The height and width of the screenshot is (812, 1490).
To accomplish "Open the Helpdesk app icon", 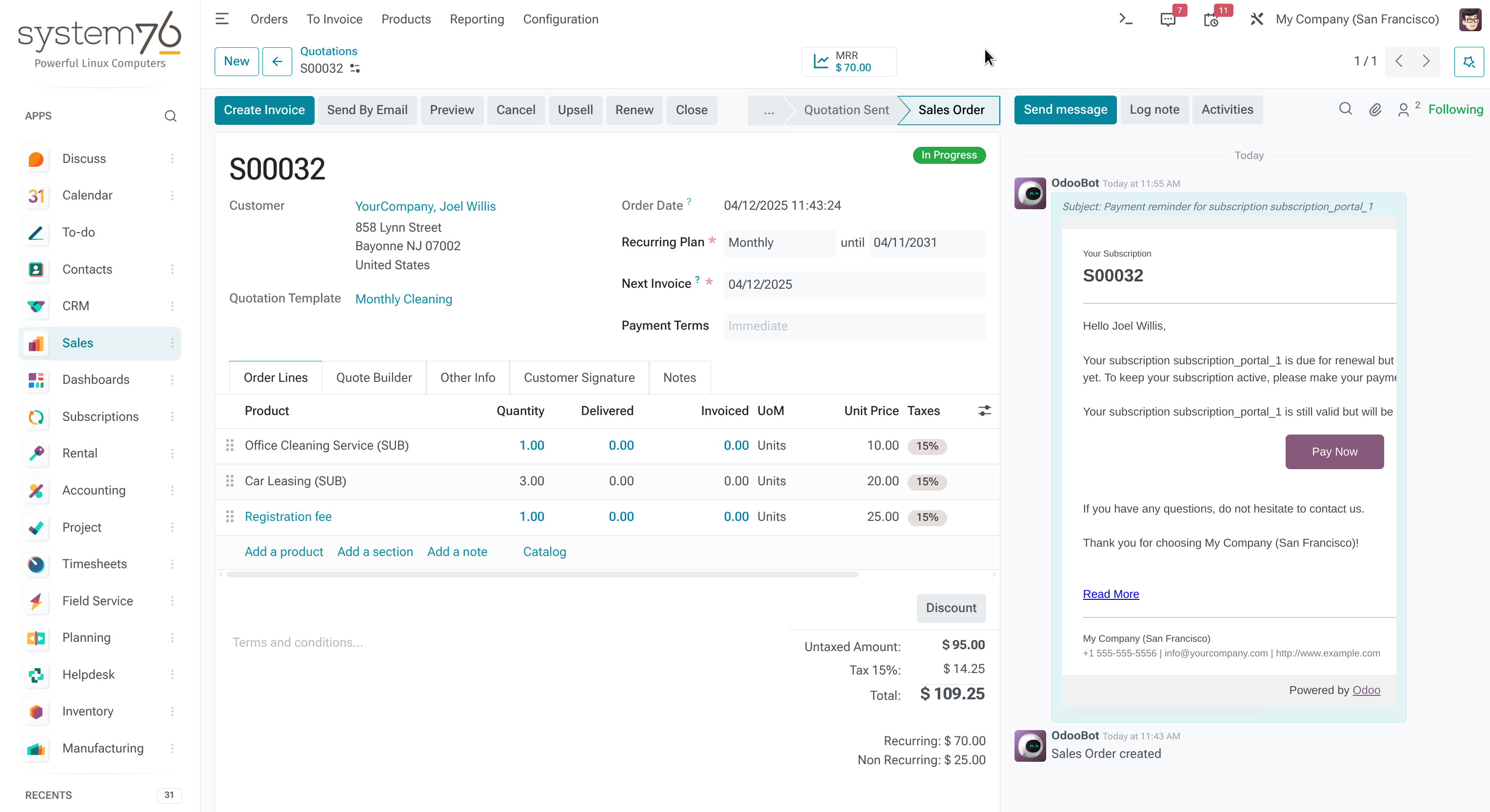I will [36, 675].
